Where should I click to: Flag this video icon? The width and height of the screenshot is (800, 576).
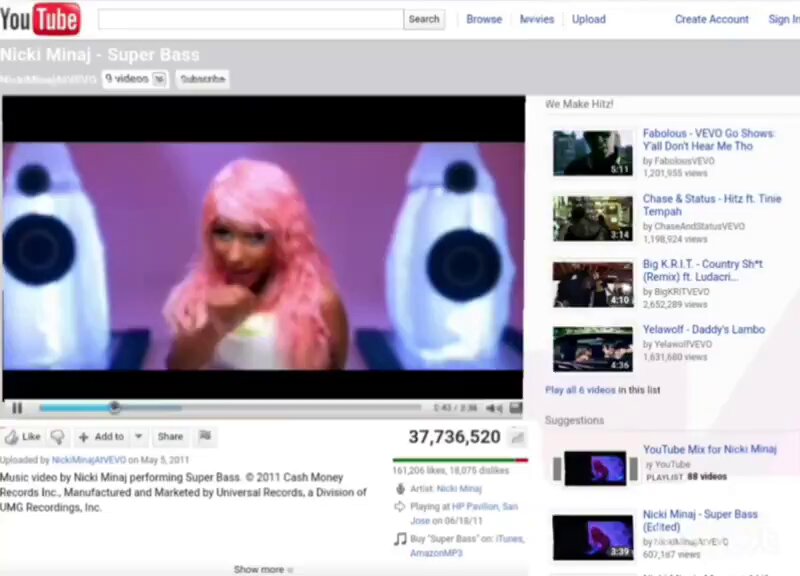pyautogui.click(x=205, y=436)
